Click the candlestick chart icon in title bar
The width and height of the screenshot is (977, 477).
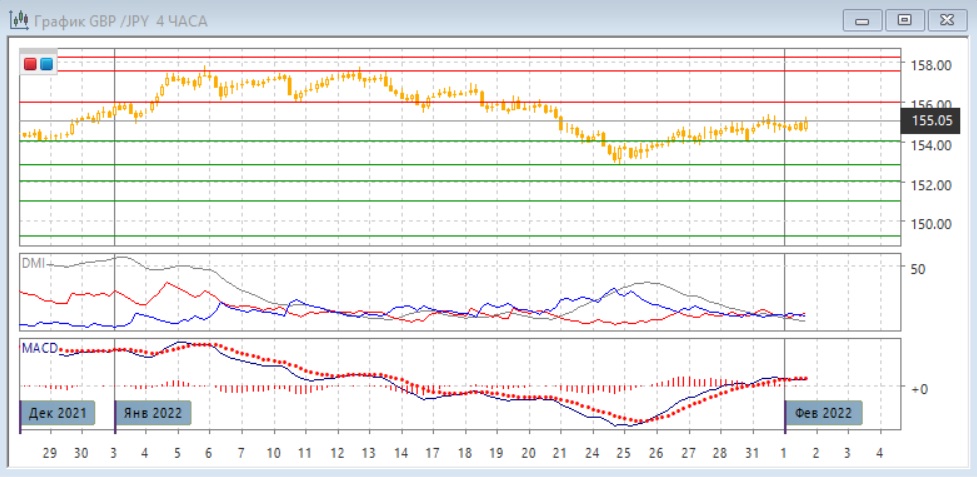click(18, 20)
